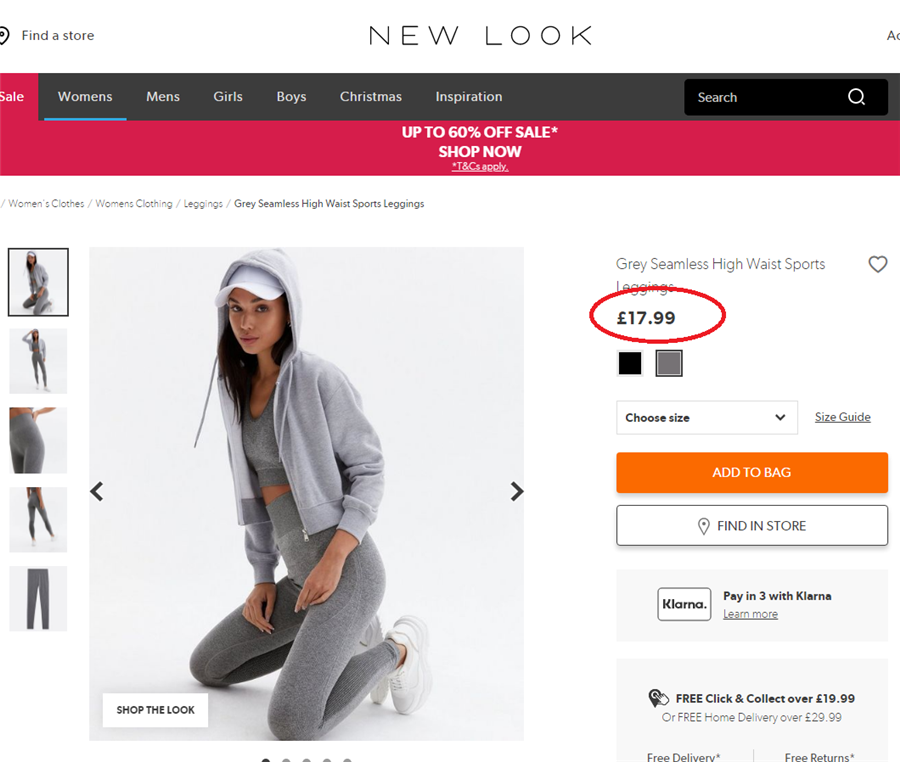Open the Size Guide link

coord(843,417)
